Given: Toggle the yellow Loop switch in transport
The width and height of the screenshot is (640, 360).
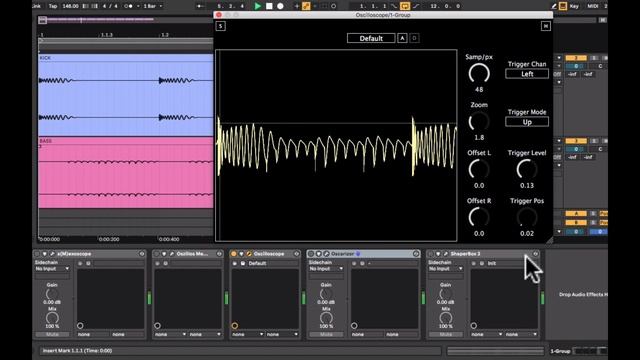Looking at the screenshot, I should coord(405,6).
